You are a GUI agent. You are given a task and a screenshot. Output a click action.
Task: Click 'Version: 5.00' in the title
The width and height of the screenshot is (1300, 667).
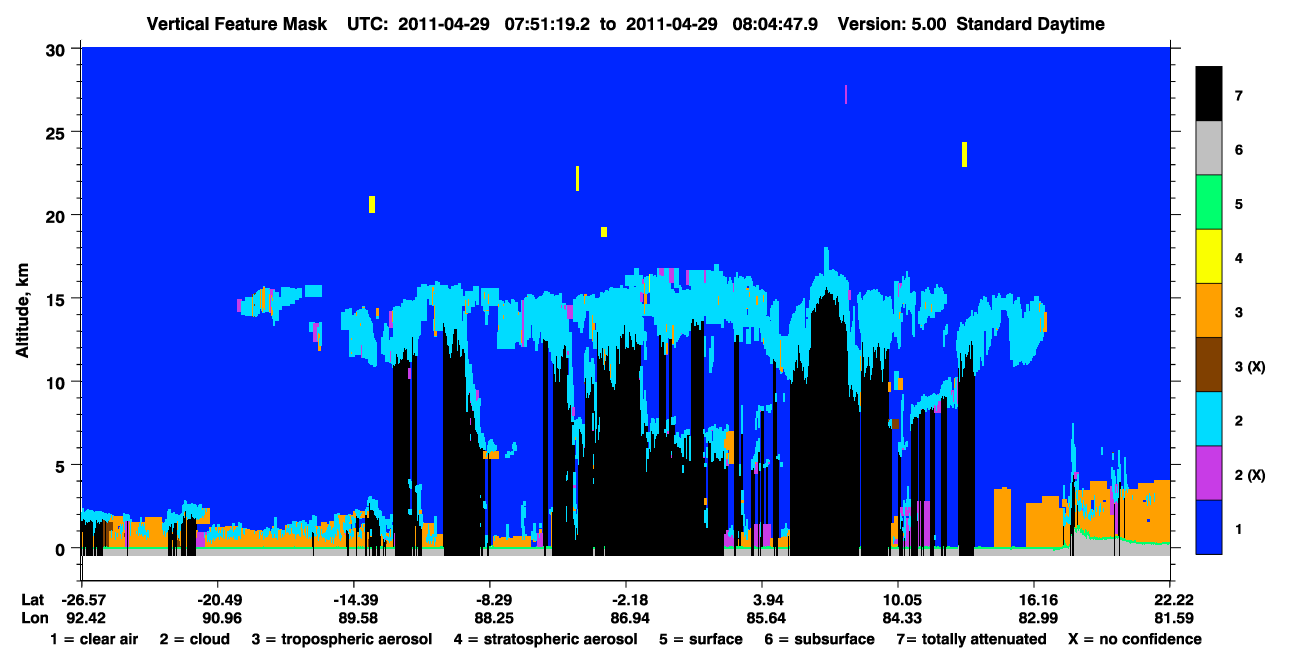coord(893,24)
